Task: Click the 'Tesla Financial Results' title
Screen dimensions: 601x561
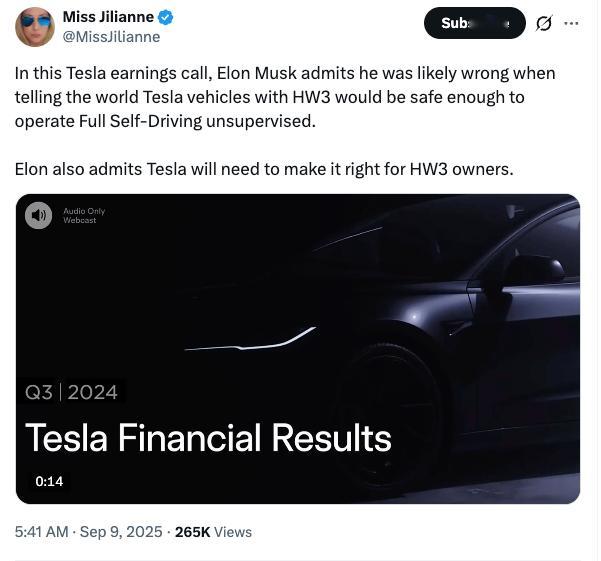Action: click(208, 437)
